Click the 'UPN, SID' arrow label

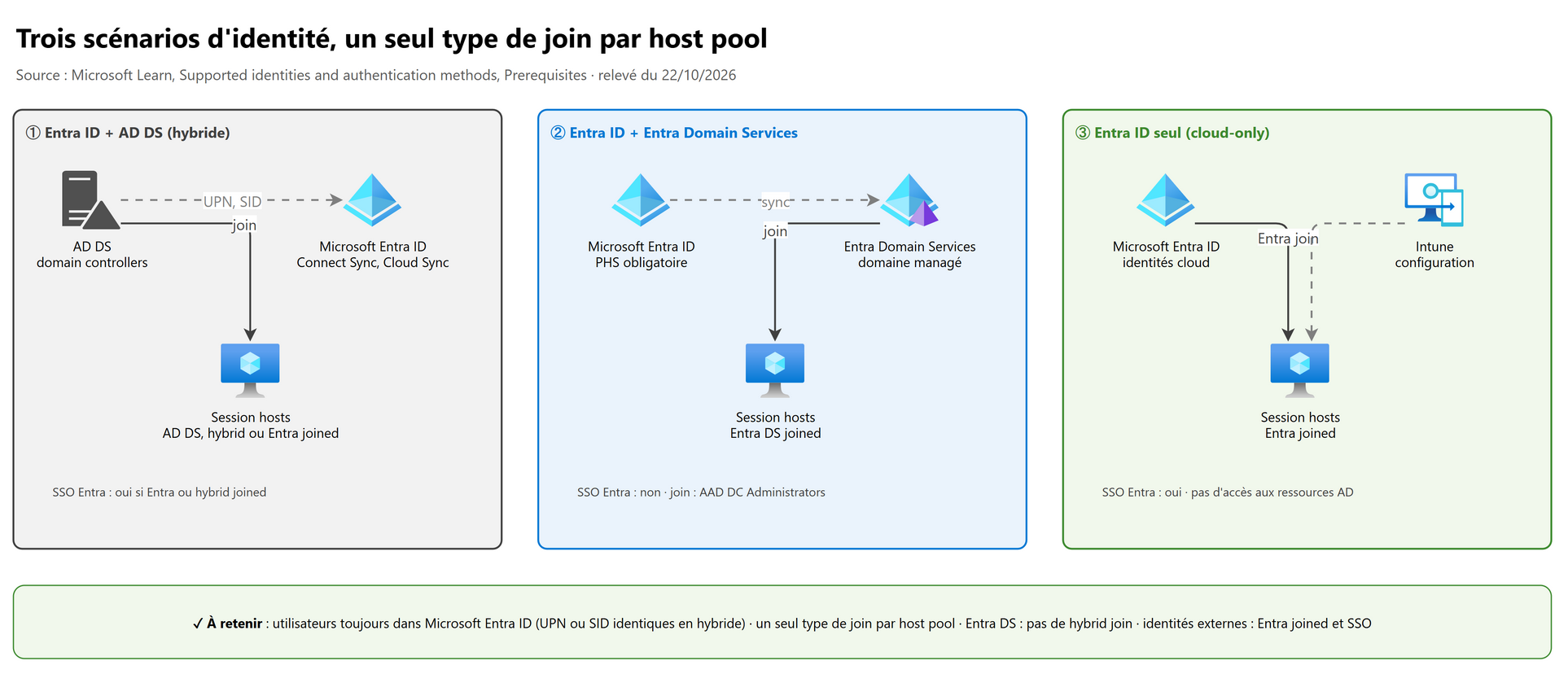[232, 201]
